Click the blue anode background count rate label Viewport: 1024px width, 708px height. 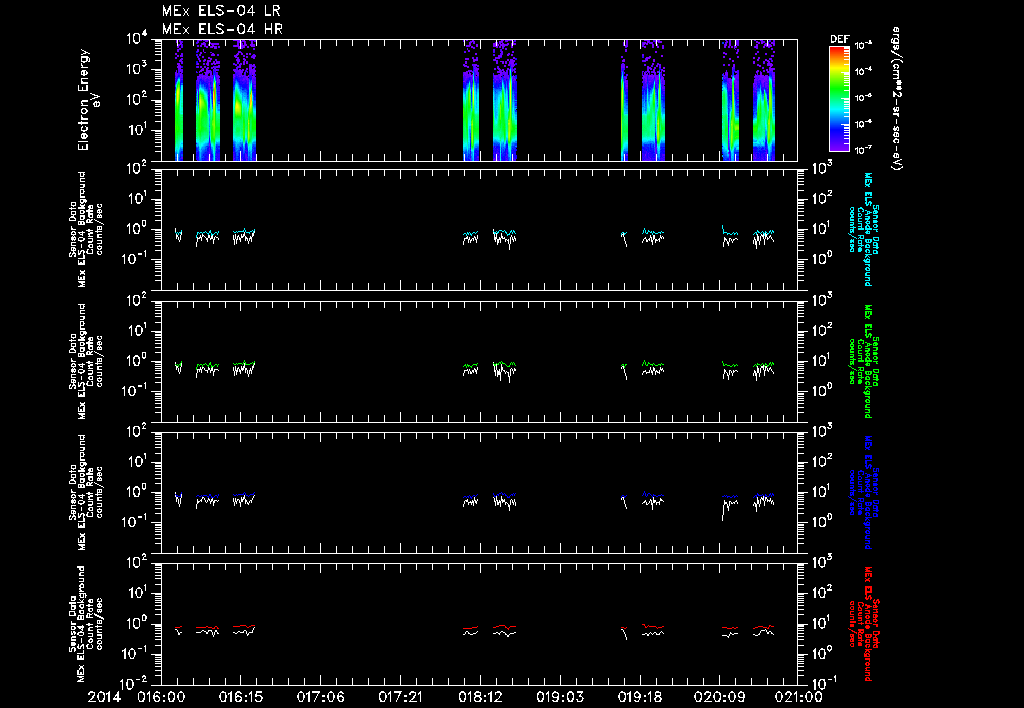click(863, 492)
